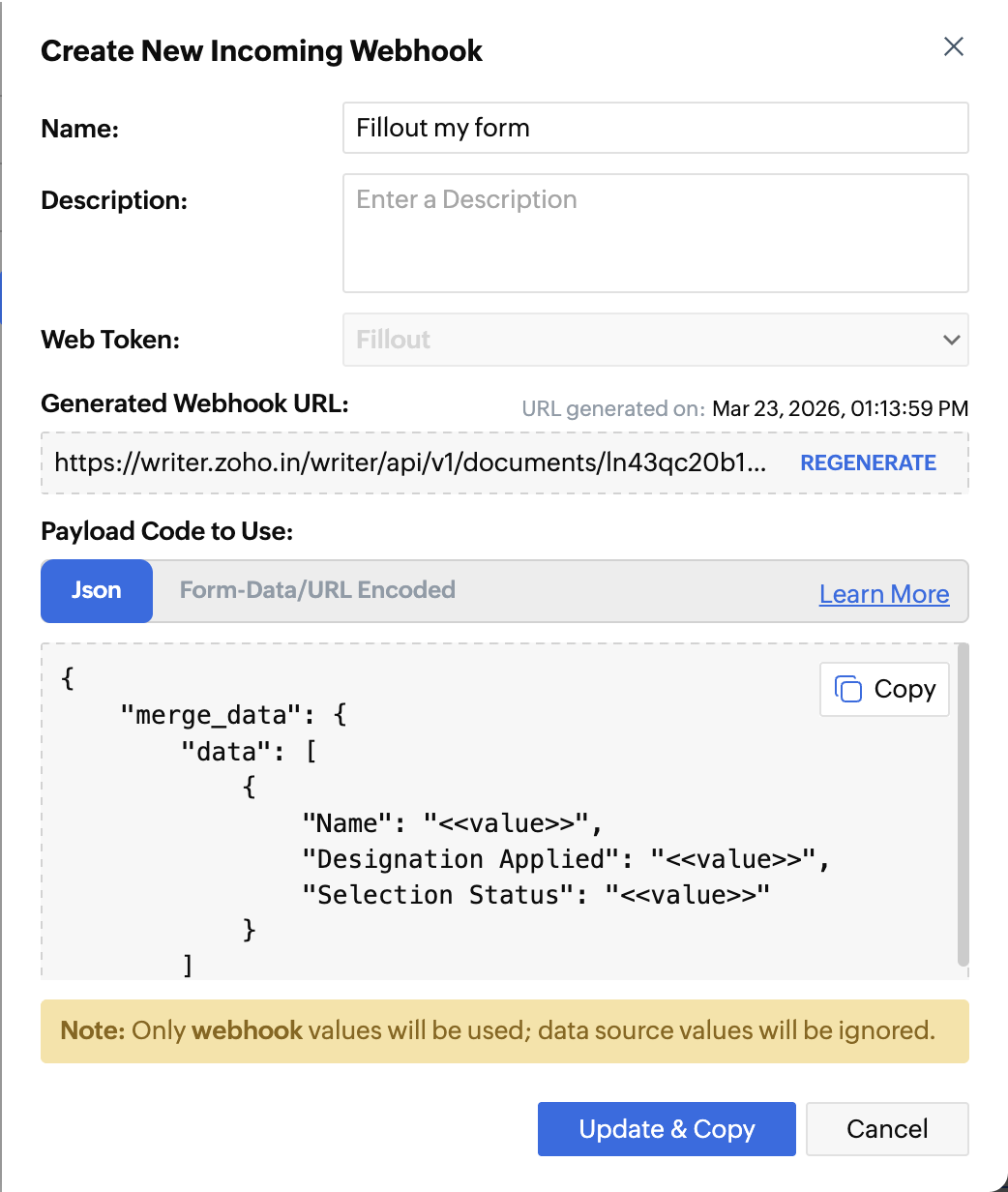Screen dimensions: 1008x1192
Task: Click the URL generated on timestamp
Action: point(840,408)
